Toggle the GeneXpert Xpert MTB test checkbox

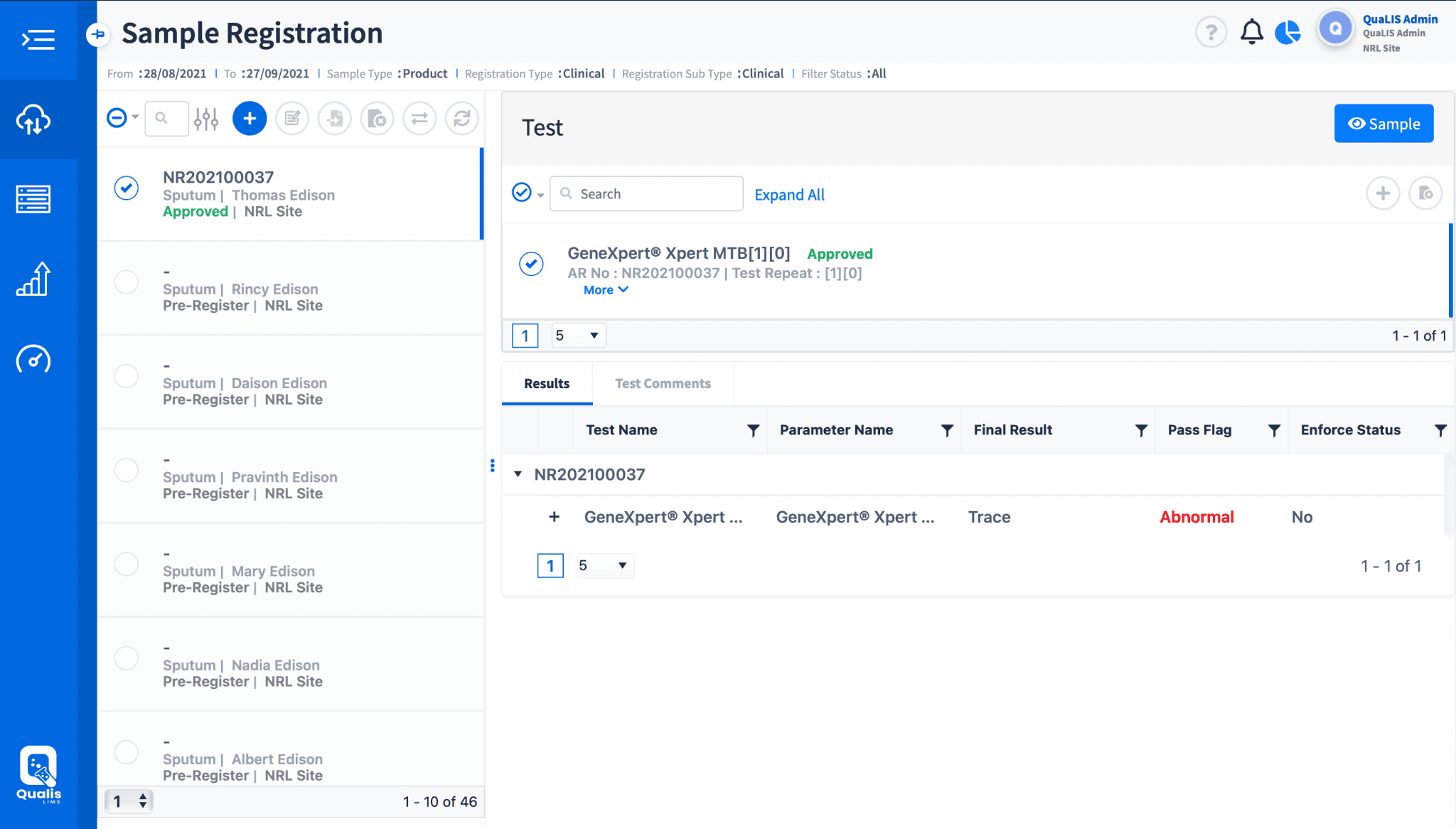coord(531,264)
